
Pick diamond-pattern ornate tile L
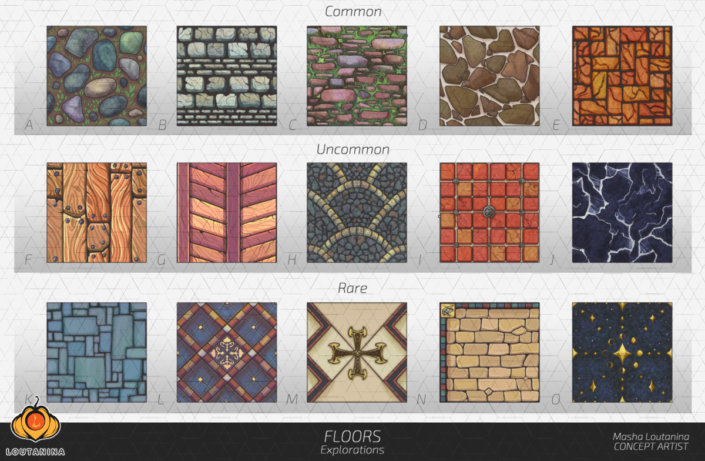(x=227, y=352)
